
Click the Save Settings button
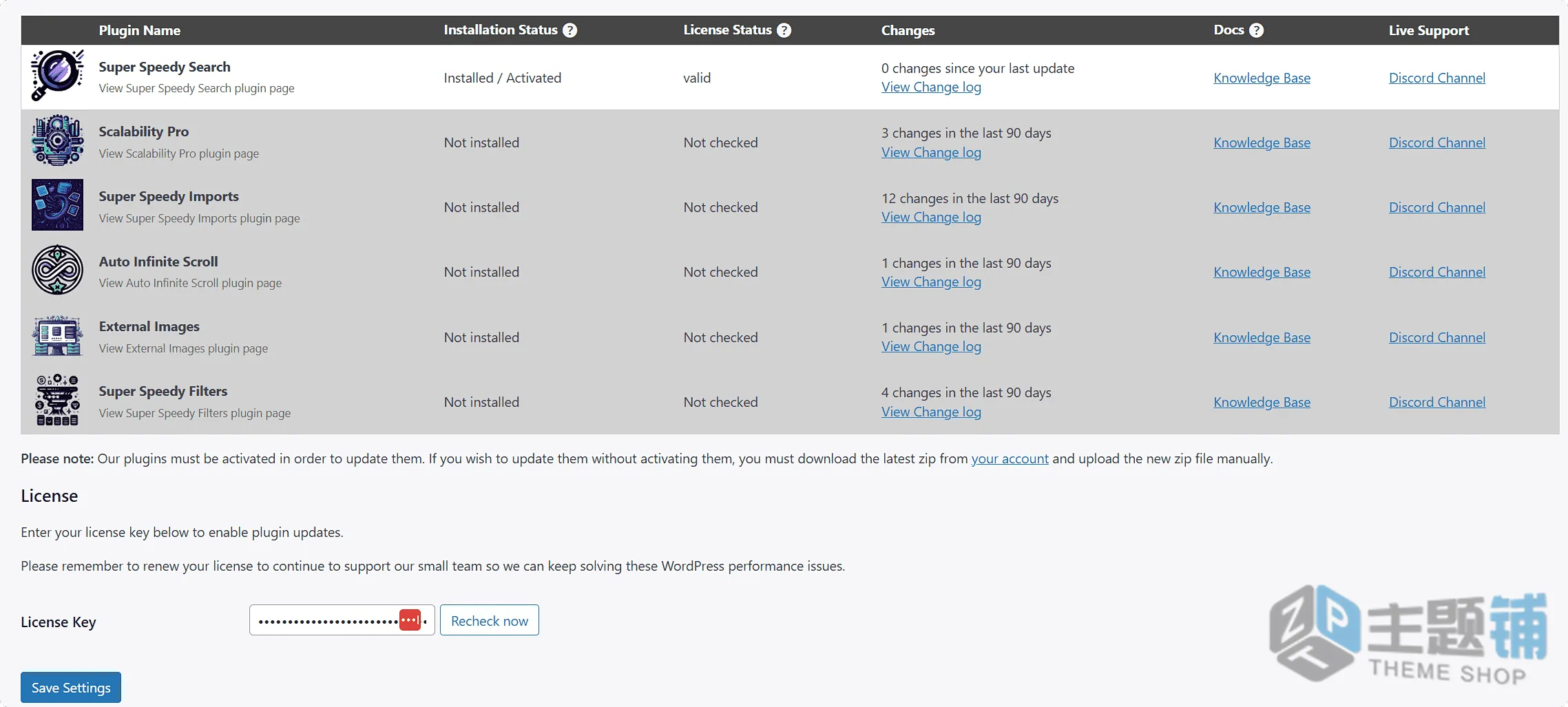click(x=71, y=688)
